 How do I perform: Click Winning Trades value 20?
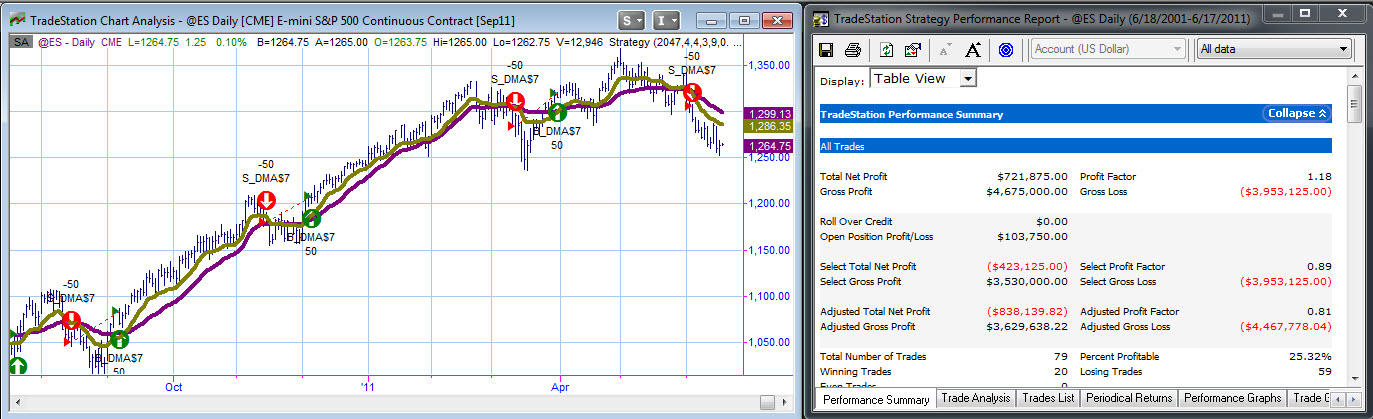[x=1062, y=371]
